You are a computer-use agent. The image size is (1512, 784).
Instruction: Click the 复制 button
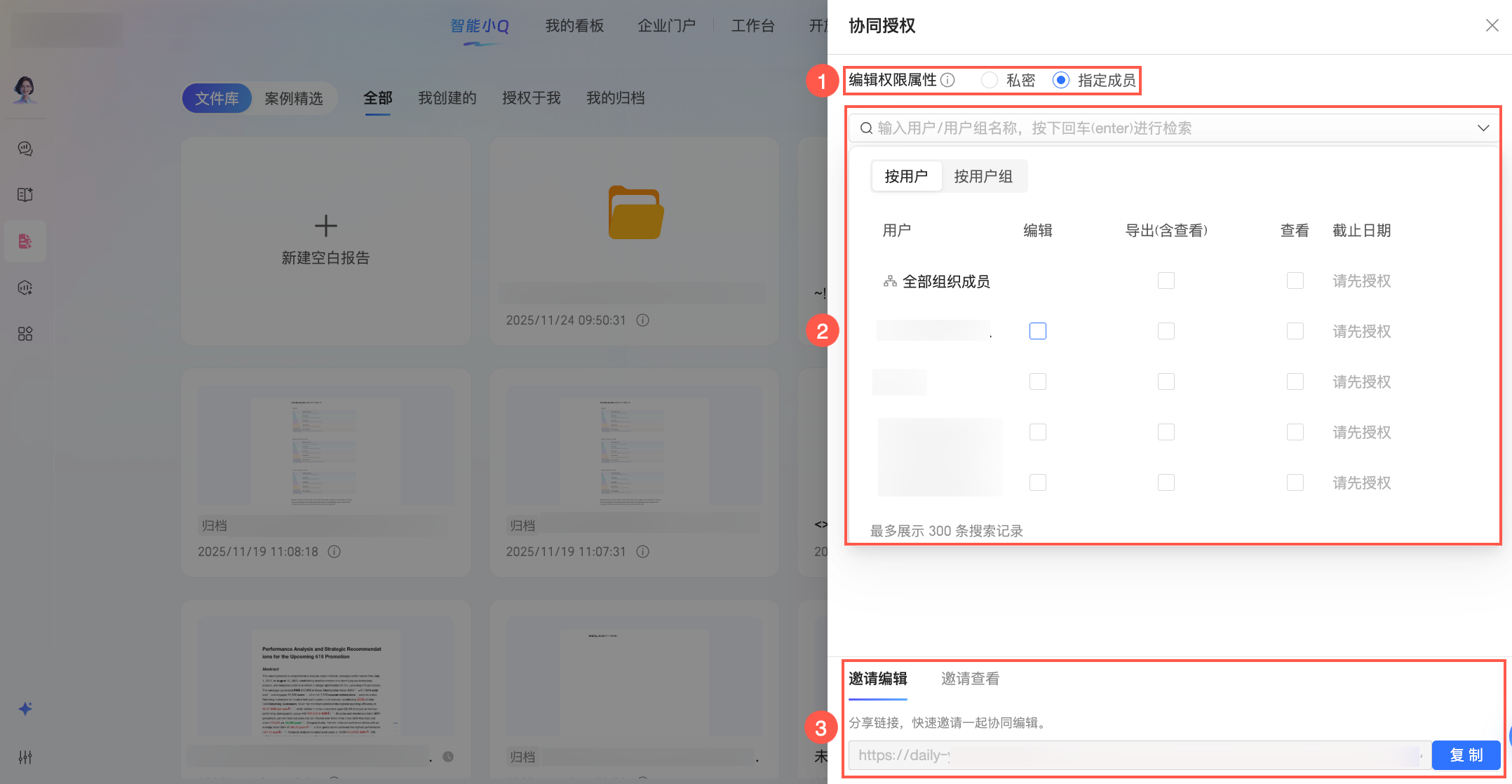[x=1466, y=755]
